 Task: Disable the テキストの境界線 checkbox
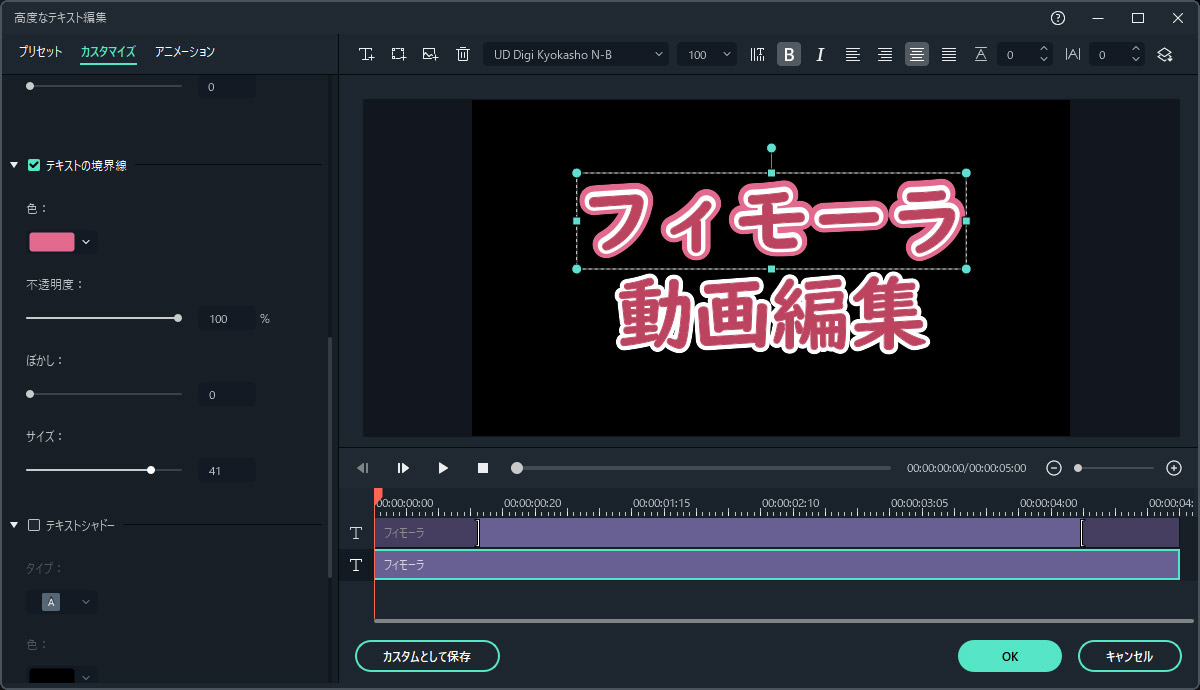[x=34, y=165]
